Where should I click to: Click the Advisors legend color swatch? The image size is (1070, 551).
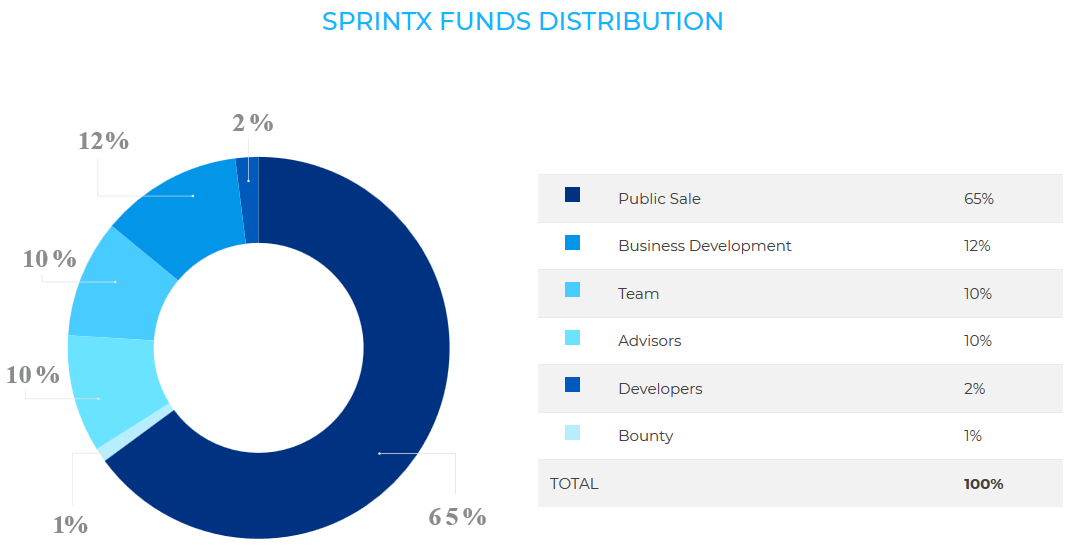coord(572,338)
